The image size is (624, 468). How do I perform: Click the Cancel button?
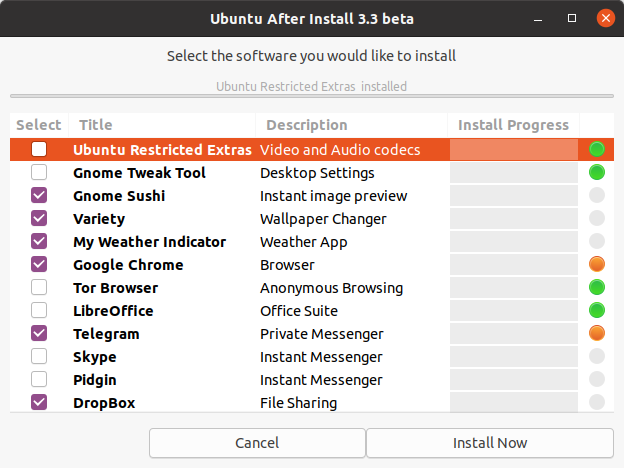tap(257, 443)
